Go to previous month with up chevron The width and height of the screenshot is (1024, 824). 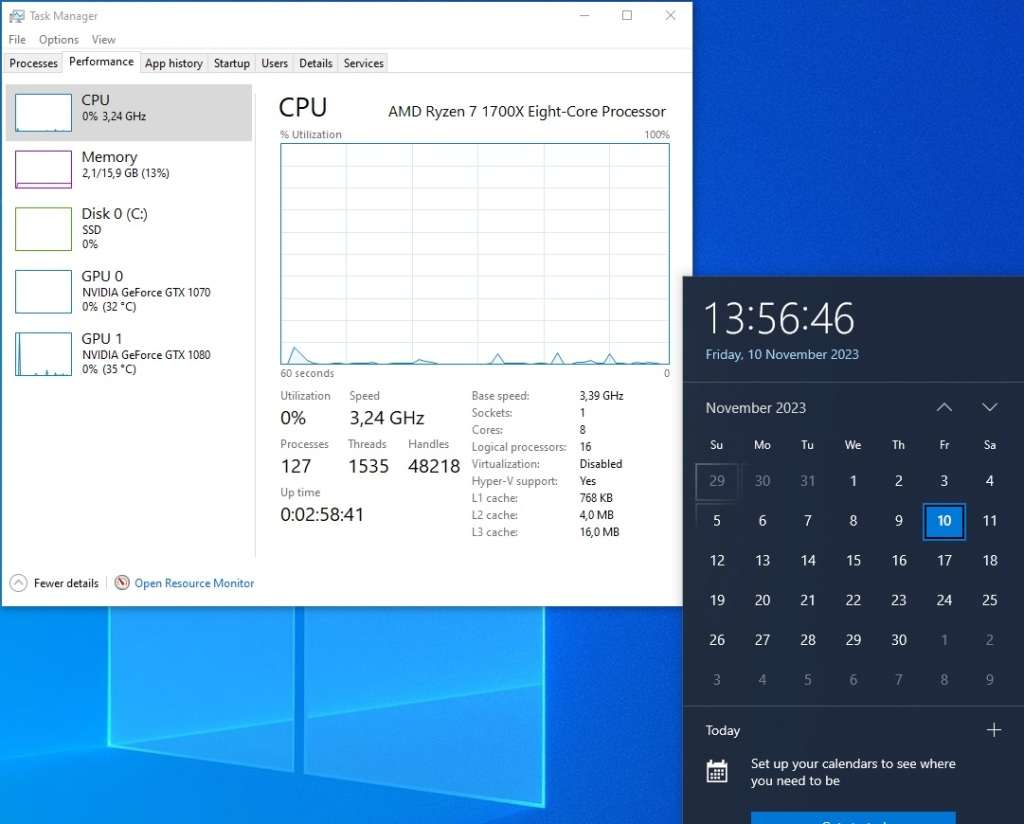944,407
